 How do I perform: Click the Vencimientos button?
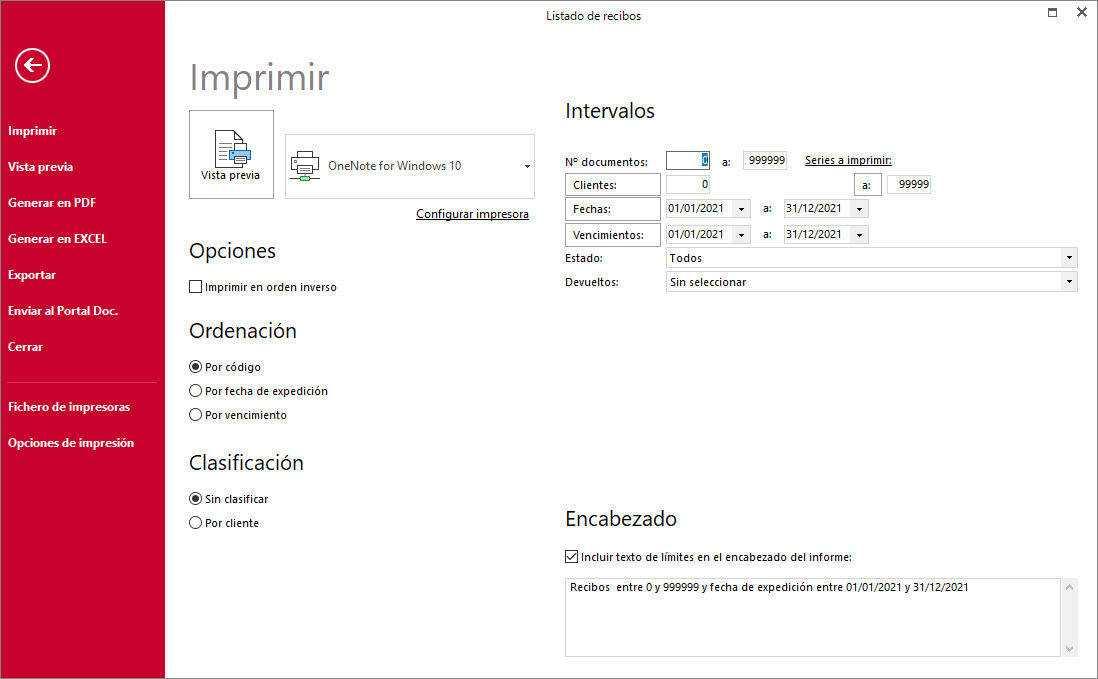tap(613, 234)
